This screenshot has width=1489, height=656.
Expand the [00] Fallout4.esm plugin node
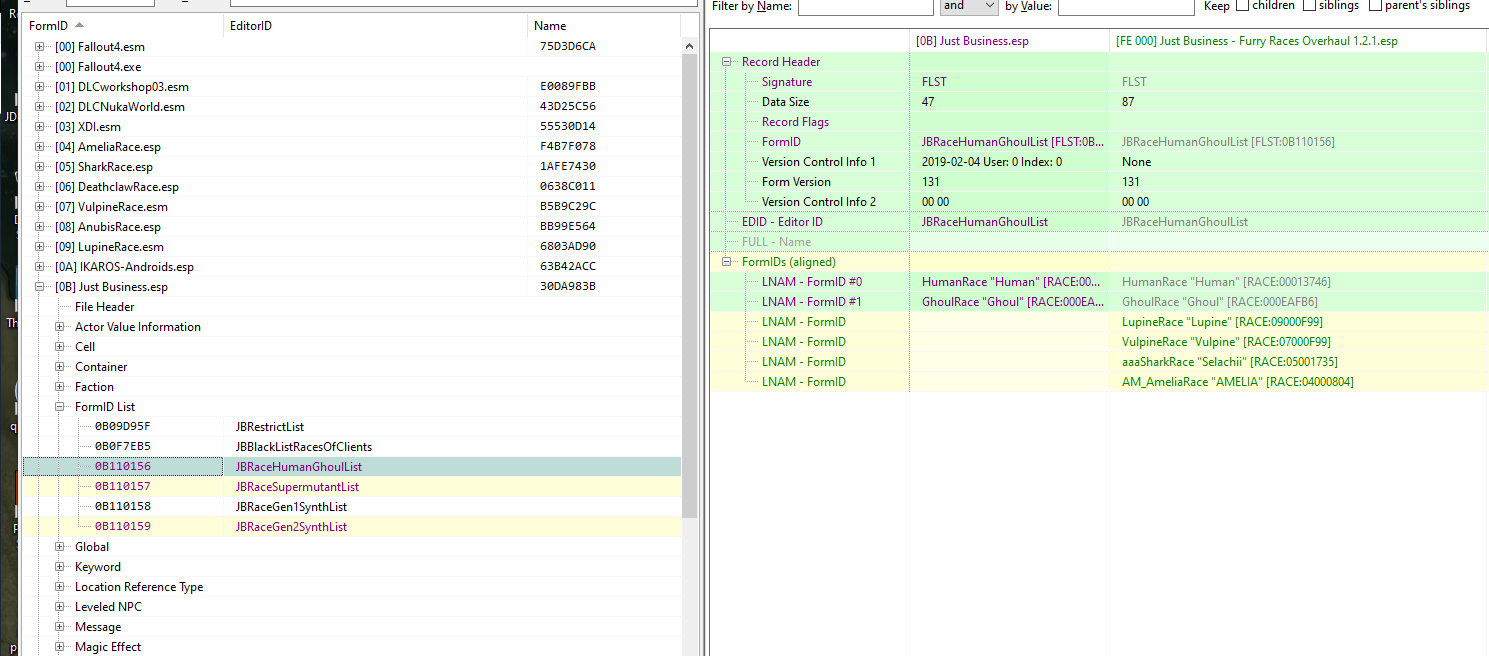point(40,47)
